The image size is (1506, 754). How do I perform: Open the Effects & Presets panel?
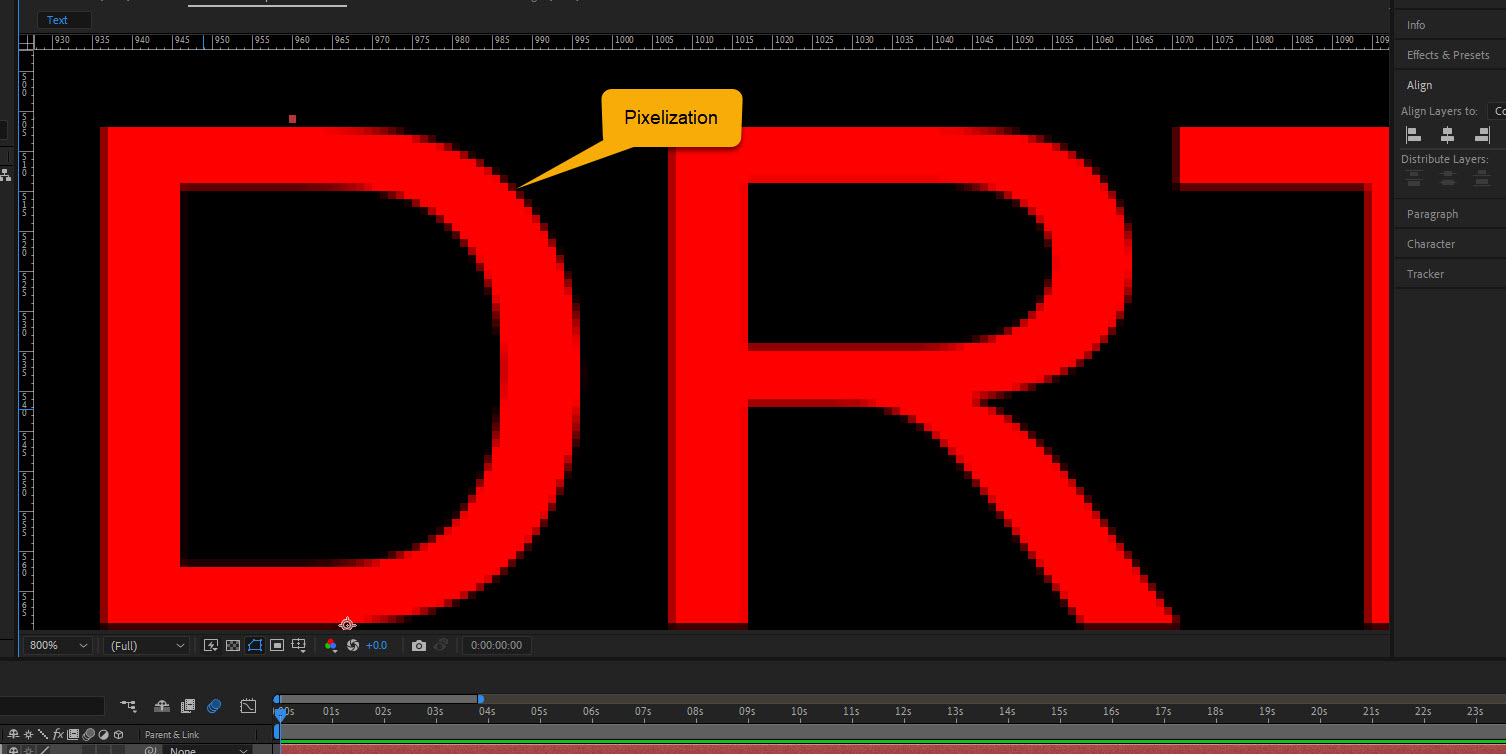(1447, 54)
